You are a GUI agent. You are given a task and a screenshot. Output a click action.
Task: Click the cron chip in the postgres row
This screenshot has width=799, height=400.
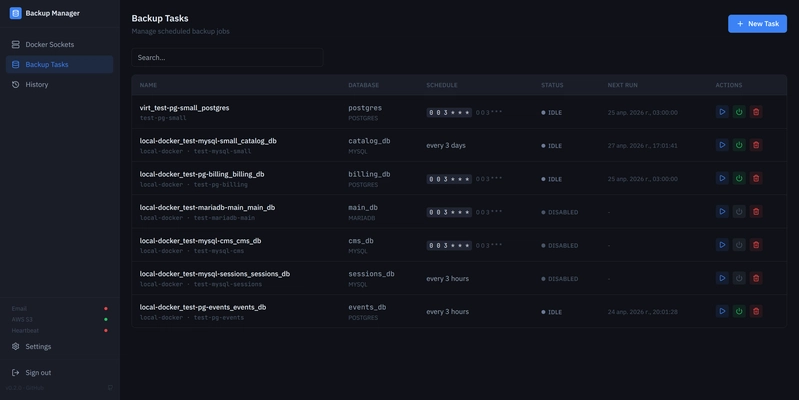coord(449,112)
